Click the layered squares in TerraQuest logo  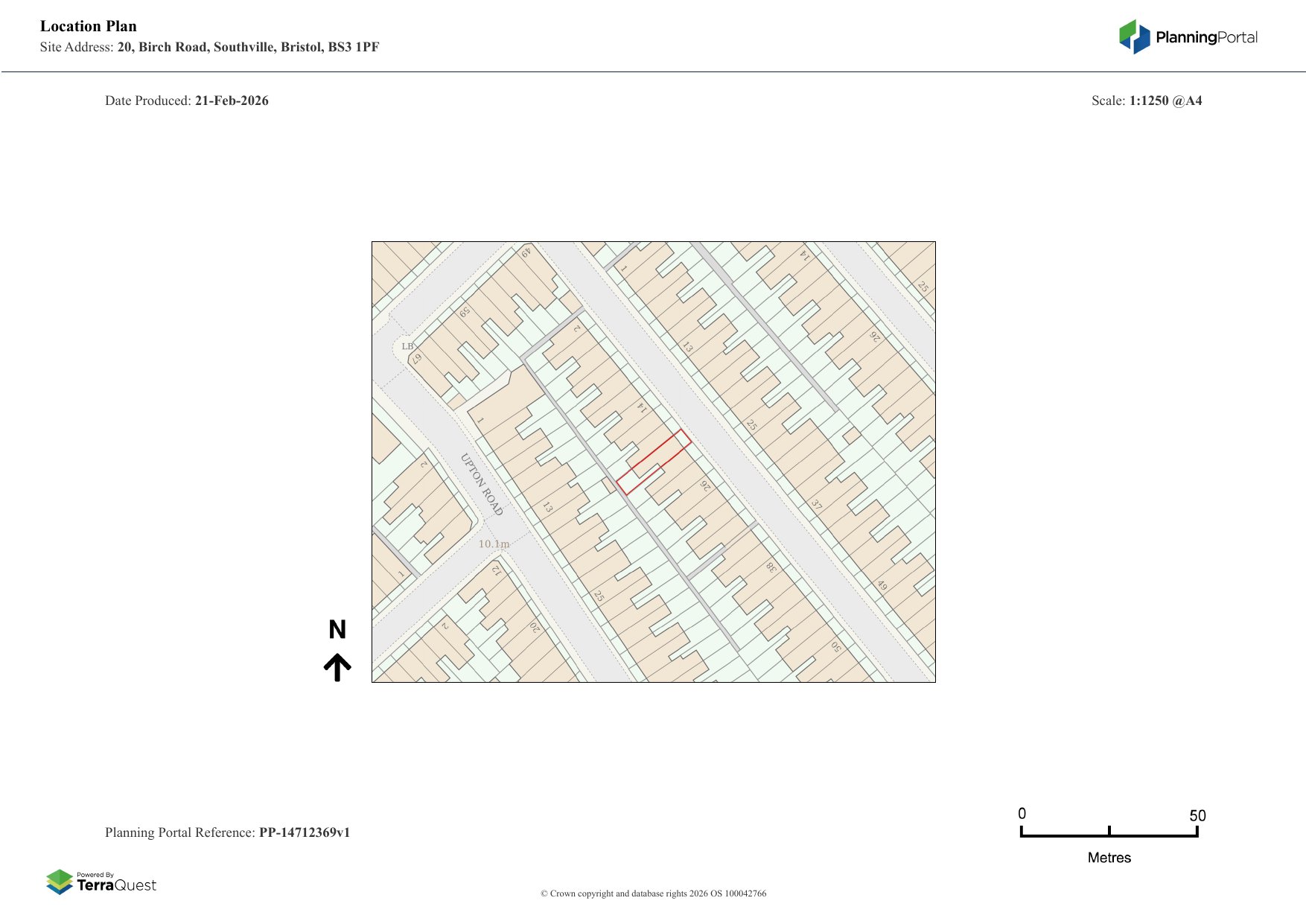tap(60, 883)
